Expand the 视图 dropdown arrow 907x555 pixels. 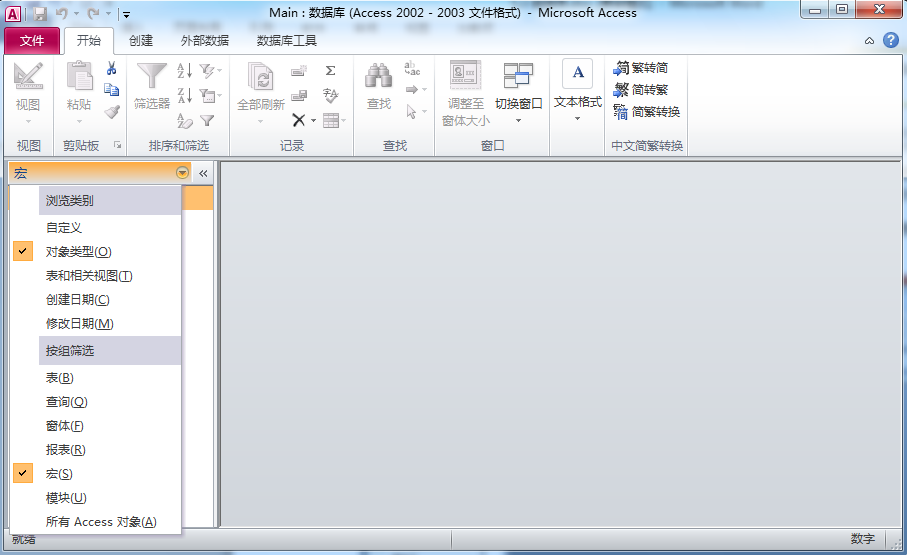click(x=28, y=122)
